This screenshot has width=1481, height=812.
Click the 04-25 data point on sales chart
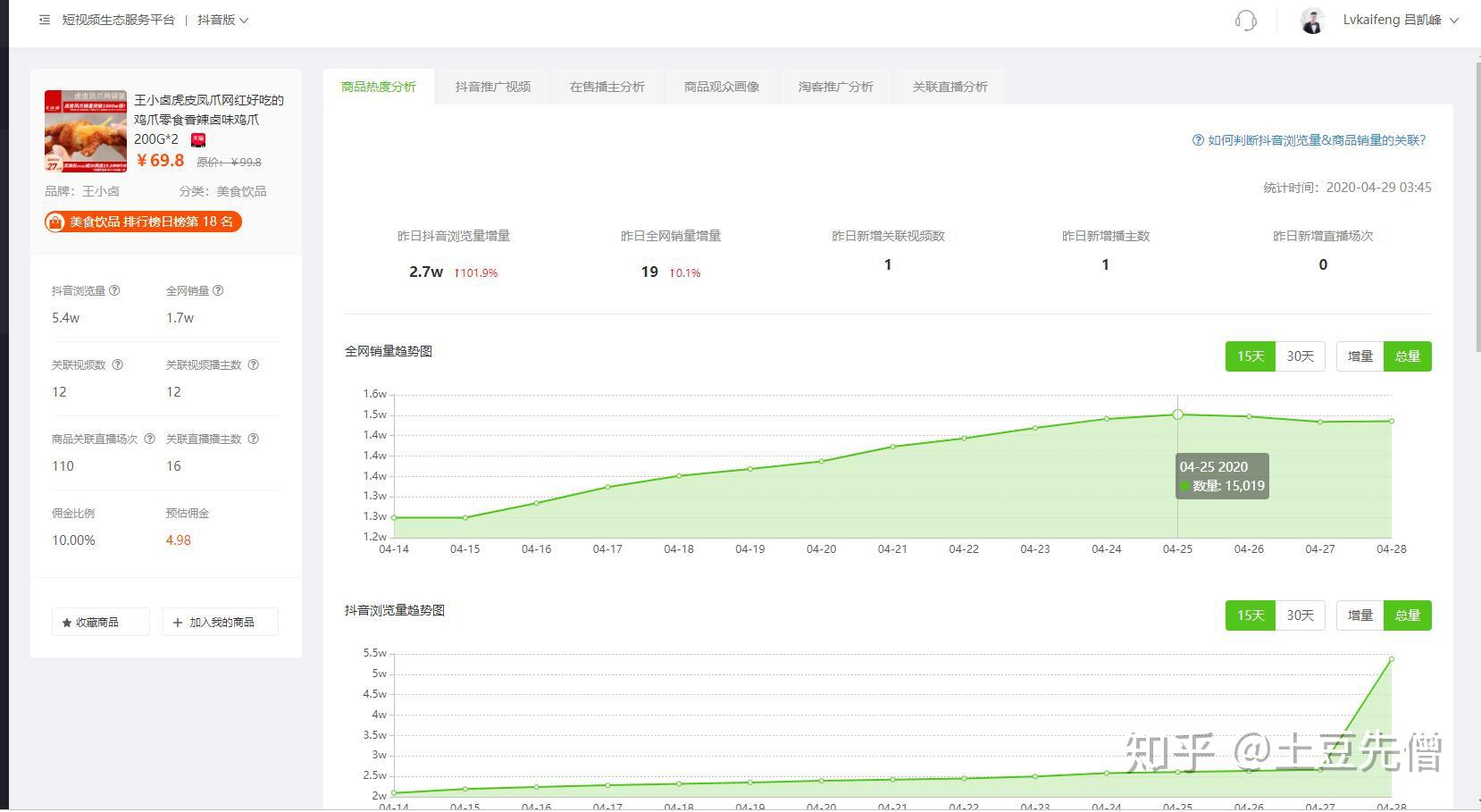1178,414
